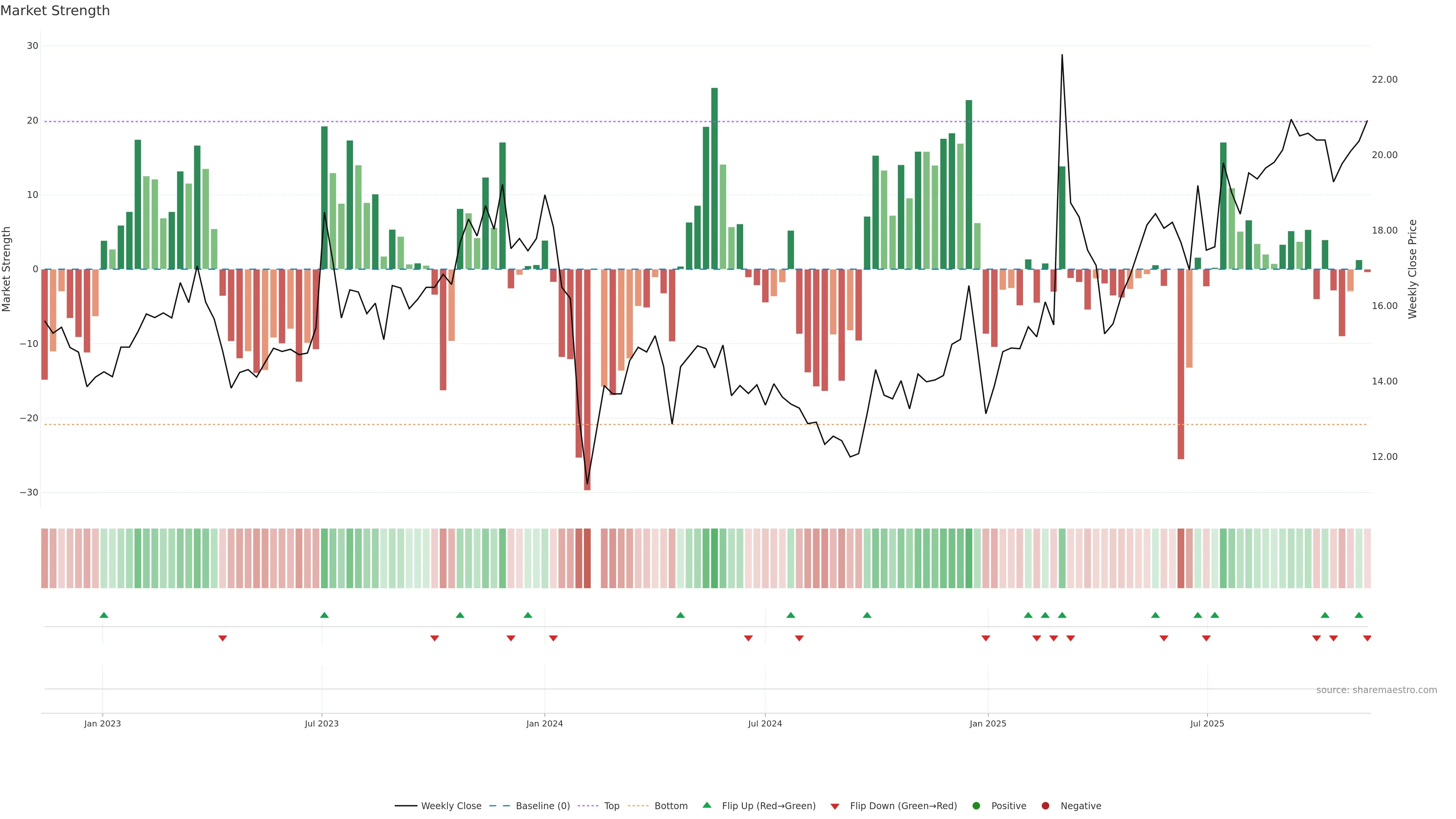Viewport: 1456px width, 819px height.
Task: Click the Flip Down red triangle legend icon
Action: (835, 806)
